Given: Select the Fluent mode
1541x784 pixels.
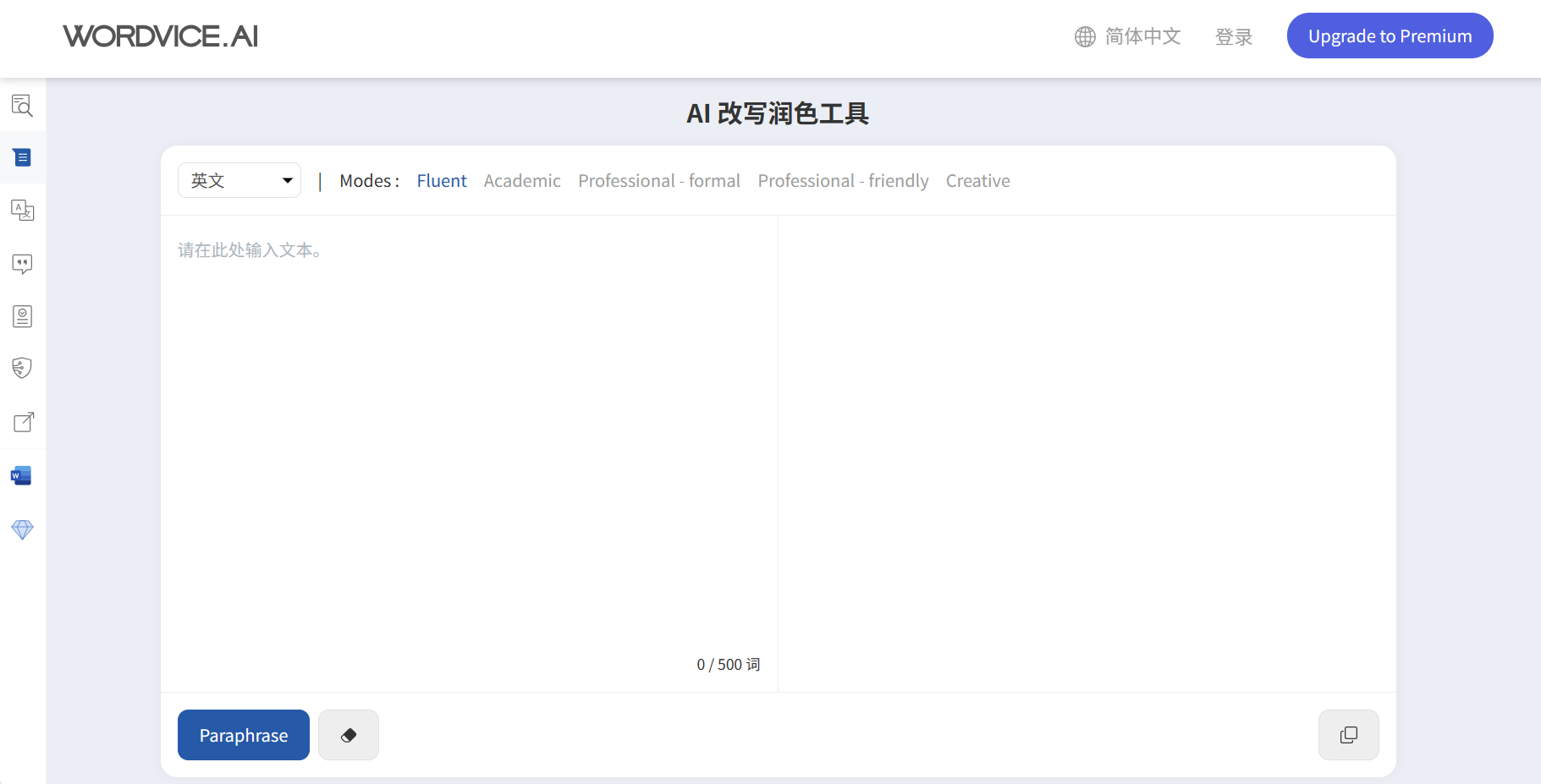Looking at the screenshot, I should [x=441, y=181].
